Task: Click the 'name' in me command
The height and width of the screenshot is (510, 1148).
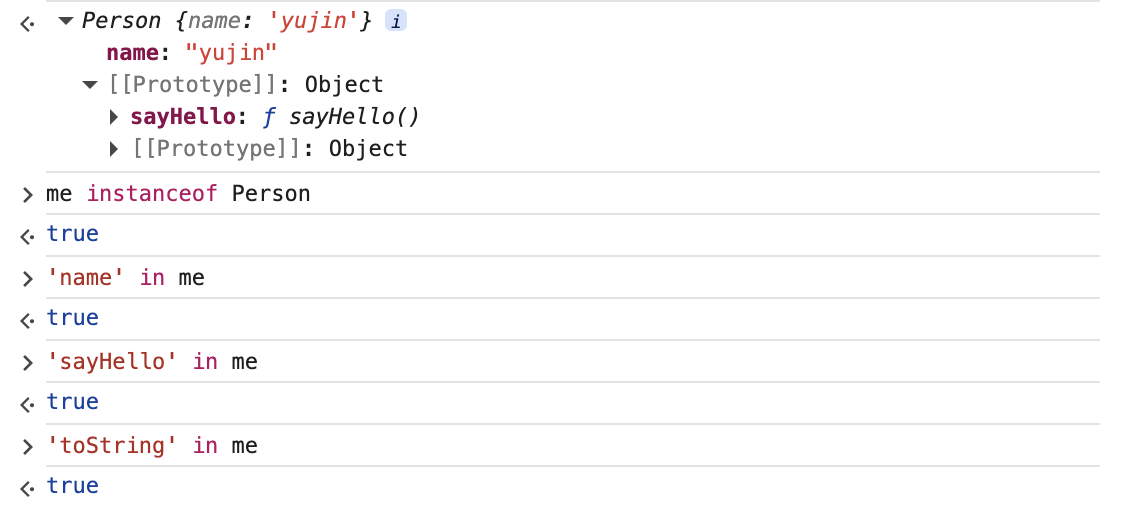Action: 125,277
